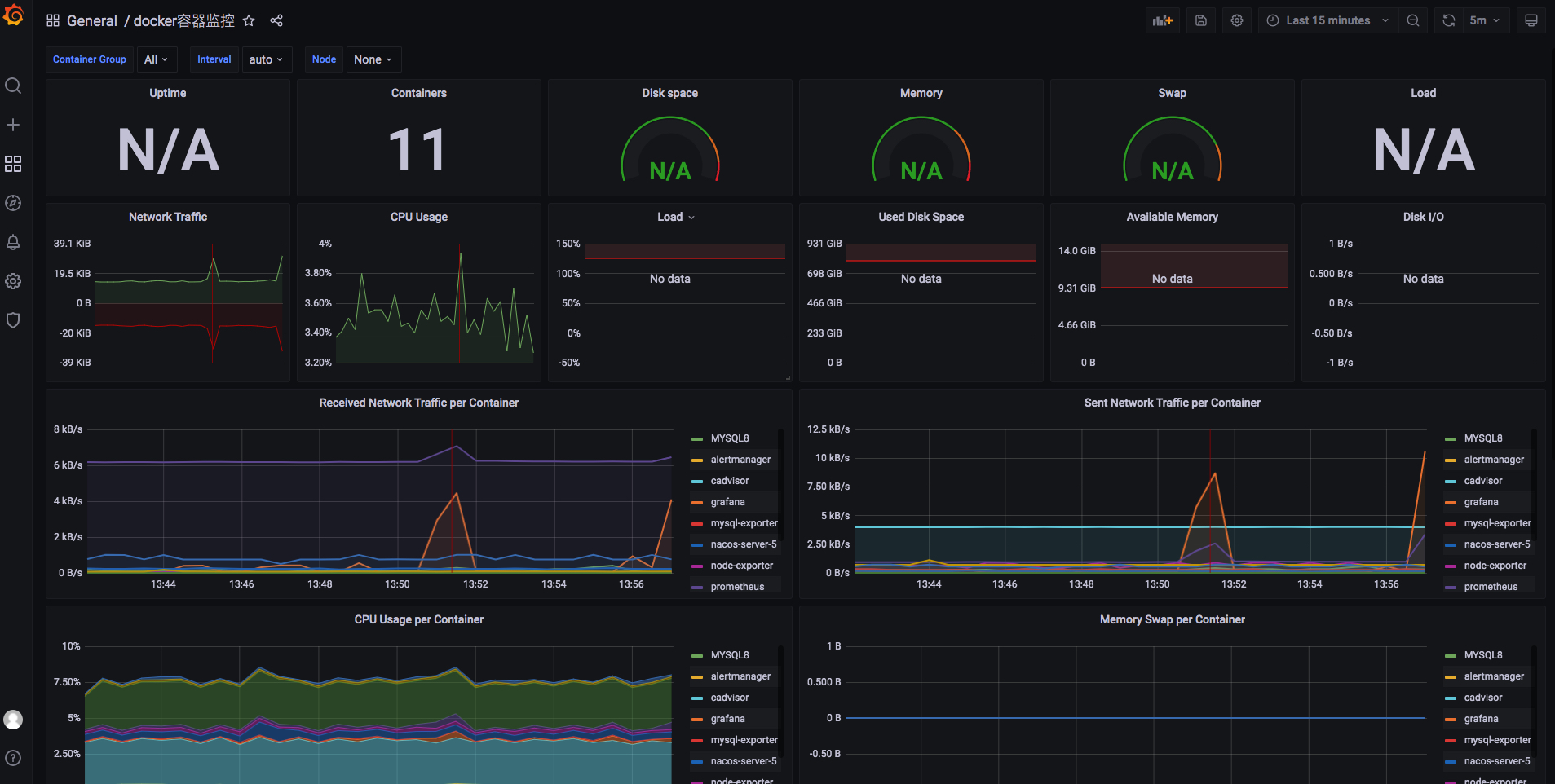1555x784 pixels.
Task: Open Received Network Traffic per Container title menu
Action: pos(419,403)
